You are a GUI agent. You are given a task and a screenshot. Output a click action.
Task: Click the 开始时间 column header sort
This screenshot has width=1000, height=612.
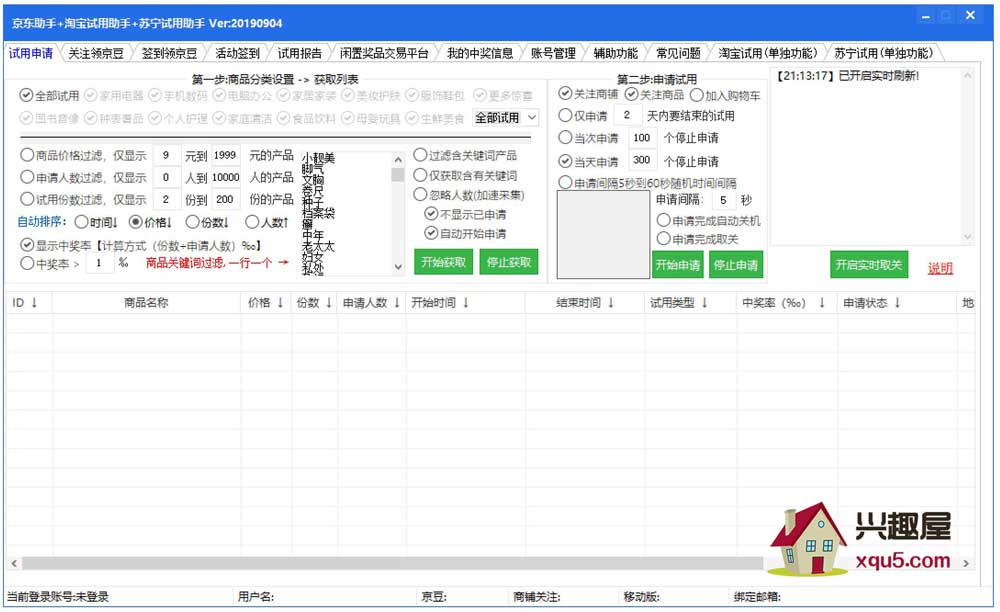coord(439,302)
